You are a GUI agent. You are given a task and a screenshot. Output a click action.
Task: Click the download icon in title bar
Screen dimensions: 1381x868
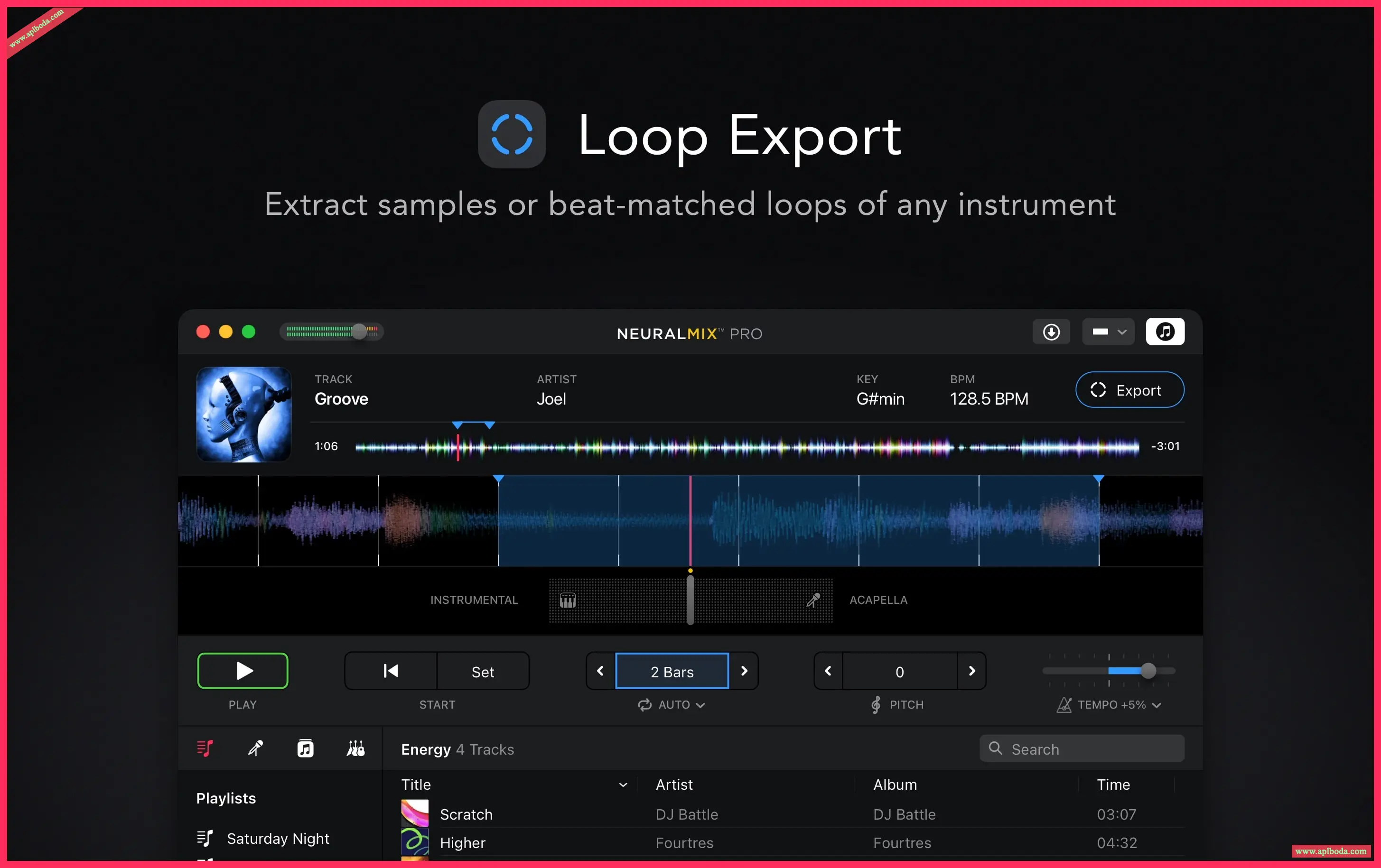click(1051, 332)
